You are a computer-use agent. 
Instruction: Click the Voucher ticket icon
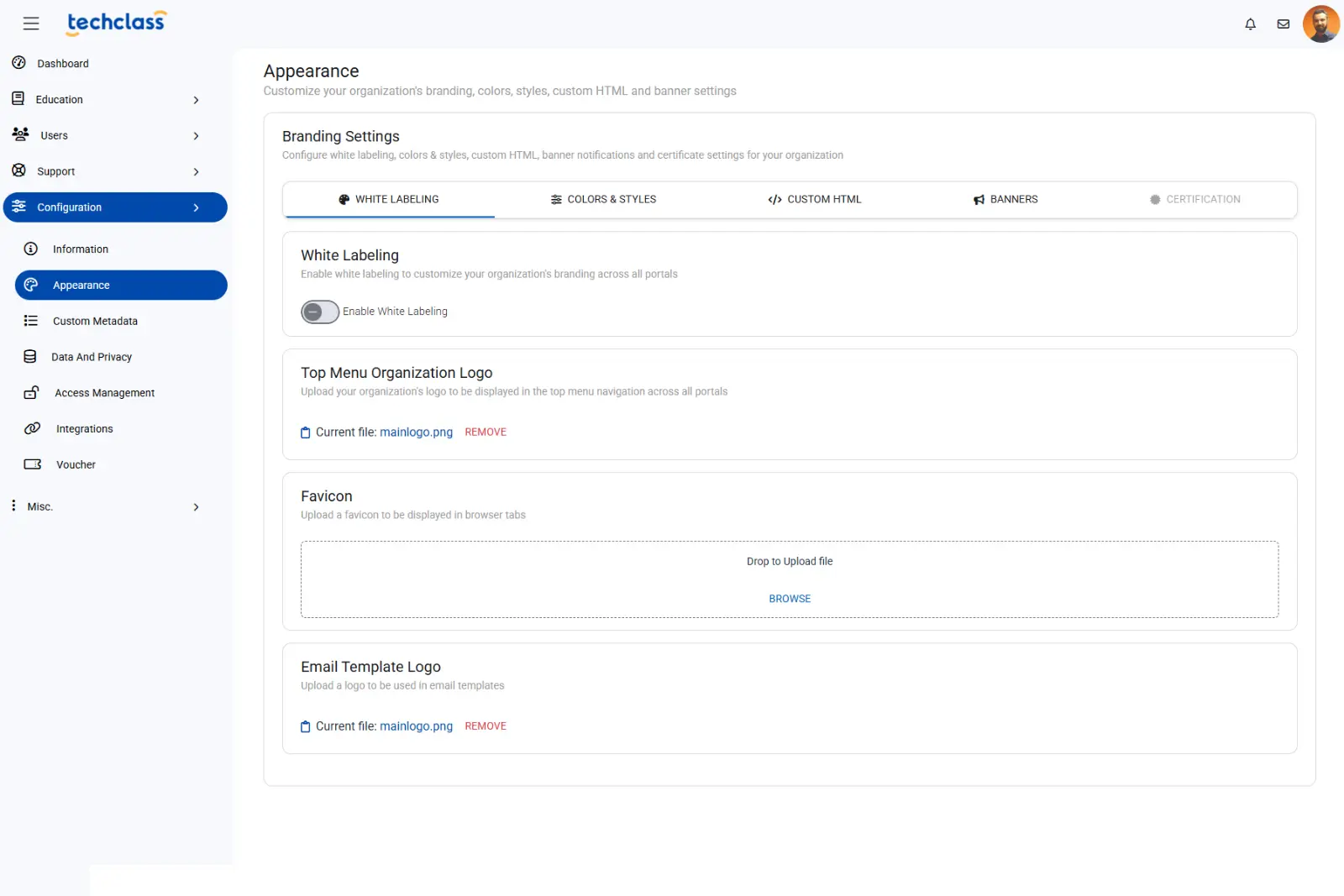[x=33, y=464]
